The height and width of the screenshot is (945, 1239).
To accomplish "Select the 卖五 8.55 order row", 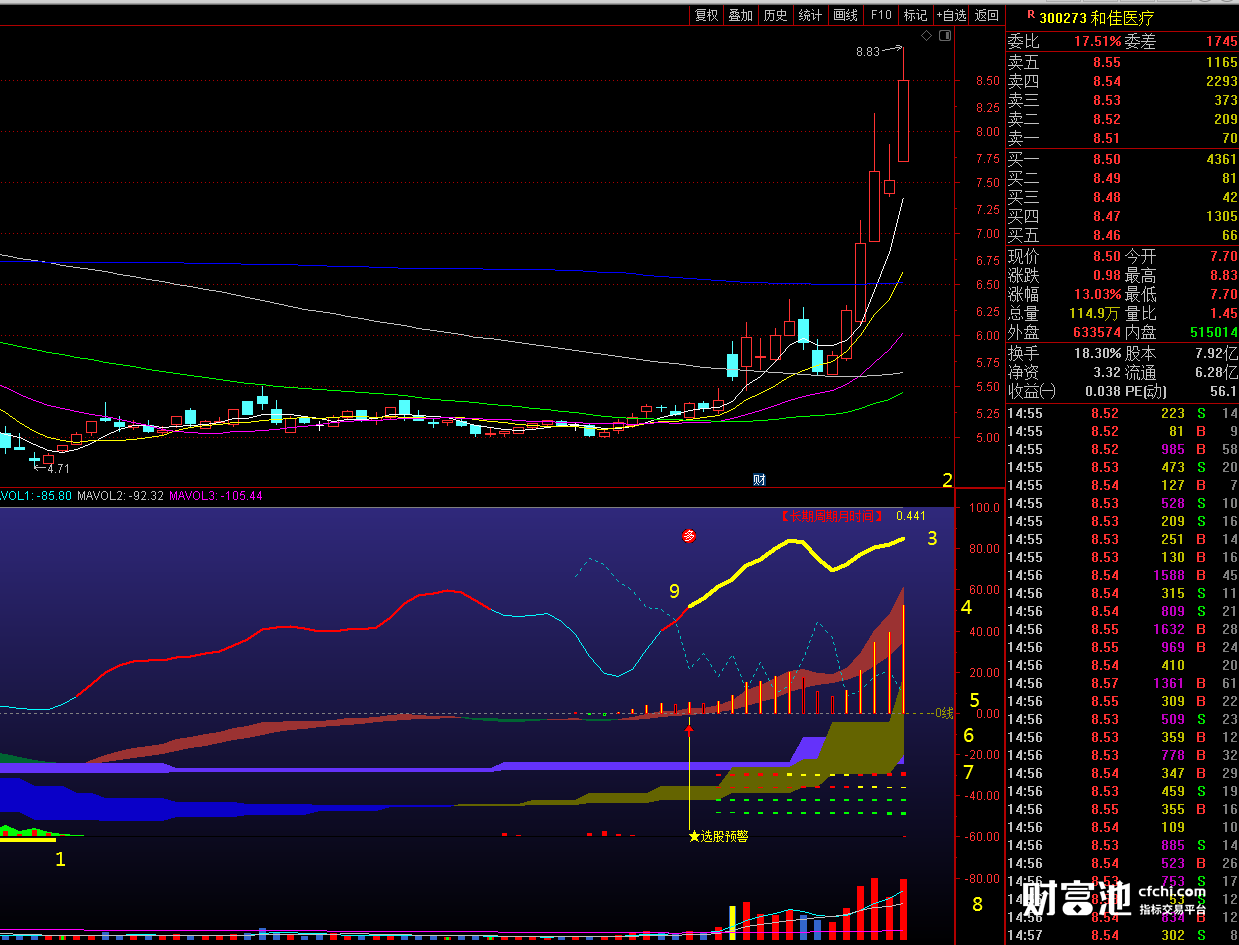I will 1122,62.
